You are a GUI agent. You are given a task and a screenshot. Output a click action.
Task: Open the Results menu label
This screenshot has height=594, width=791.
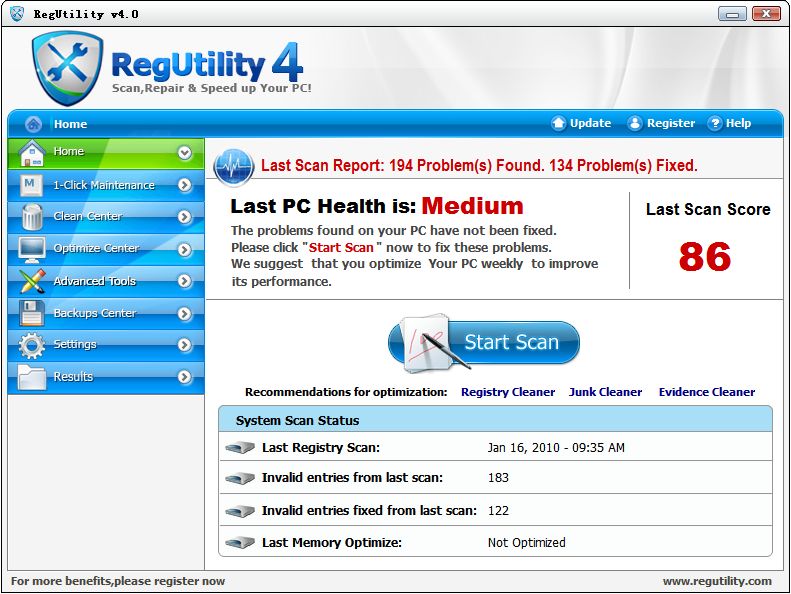[73, 376]
